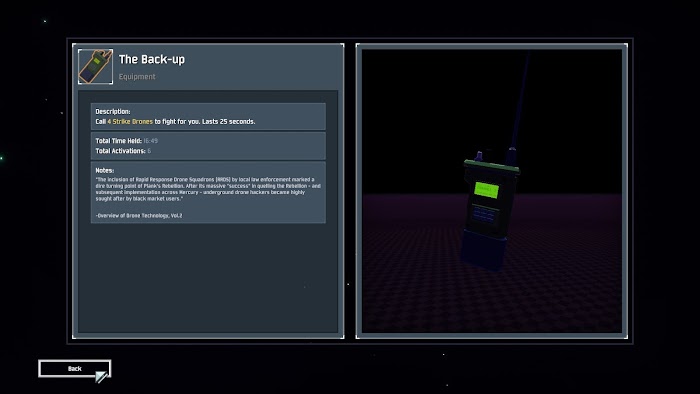
Task: Click the '4 Strike Drones' highlighted text
Action: coord(130,121)
